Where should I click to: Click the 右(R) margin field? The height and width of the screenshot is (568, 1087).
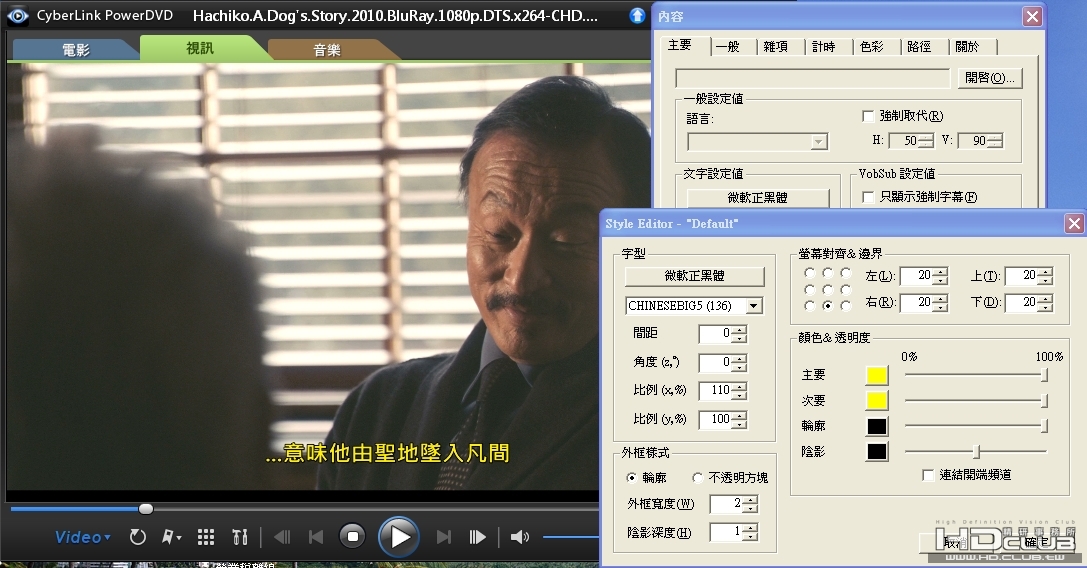[916, 302]
